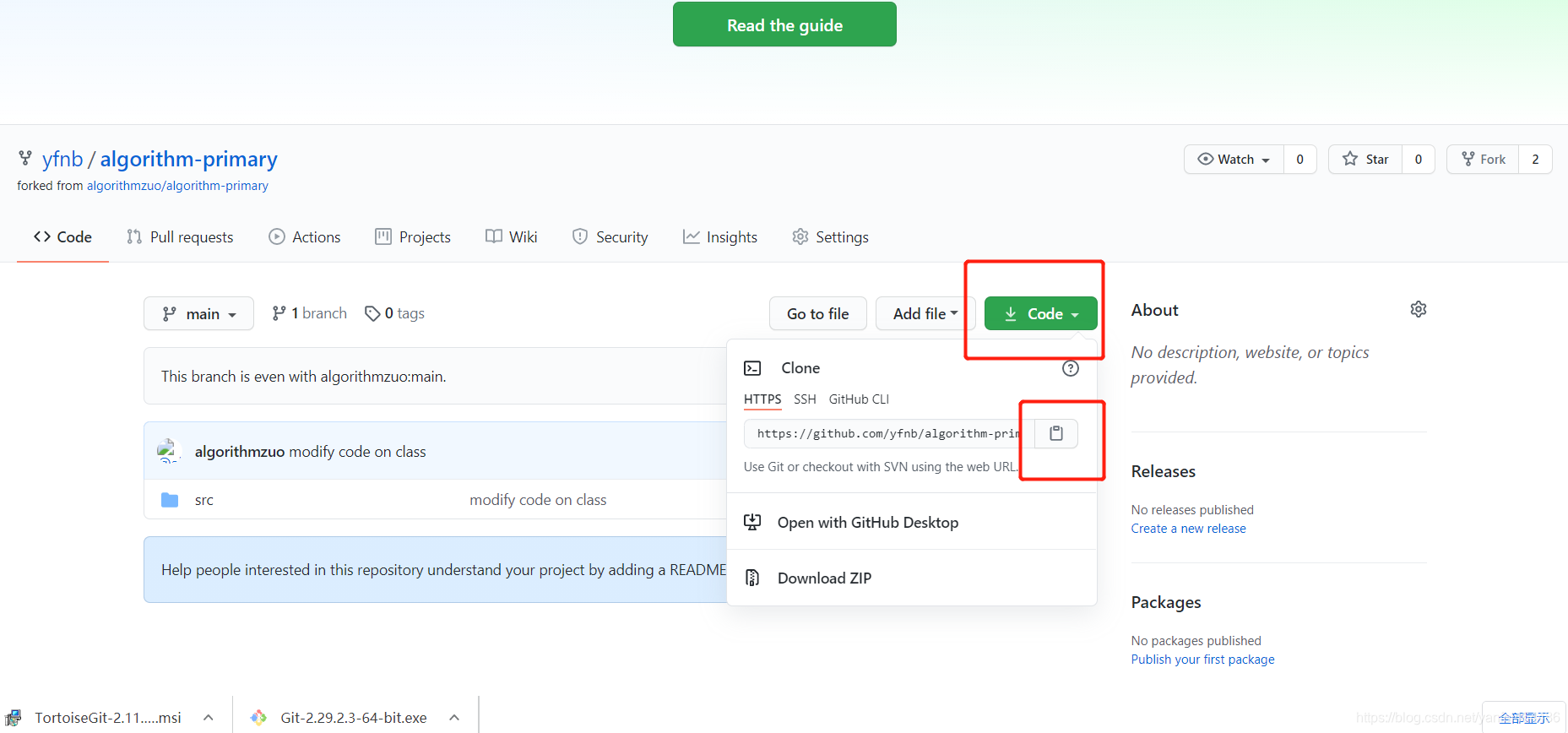Toggle the green Code download dropdown
This screenshot has width=1568, height=733.
[1040, 313]
